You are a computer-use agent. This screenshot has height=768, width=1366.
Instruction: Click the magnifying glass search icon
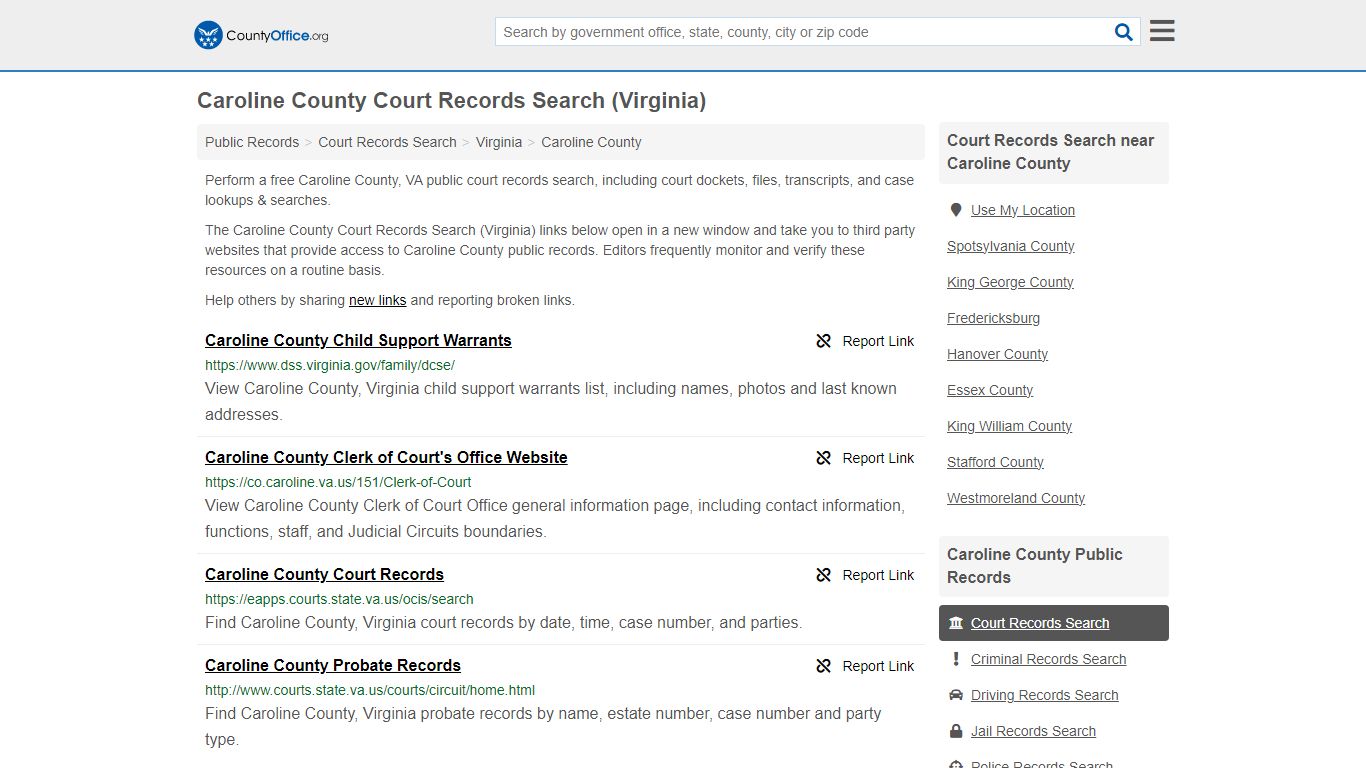pyautogui.click(x=1124, y=32)
